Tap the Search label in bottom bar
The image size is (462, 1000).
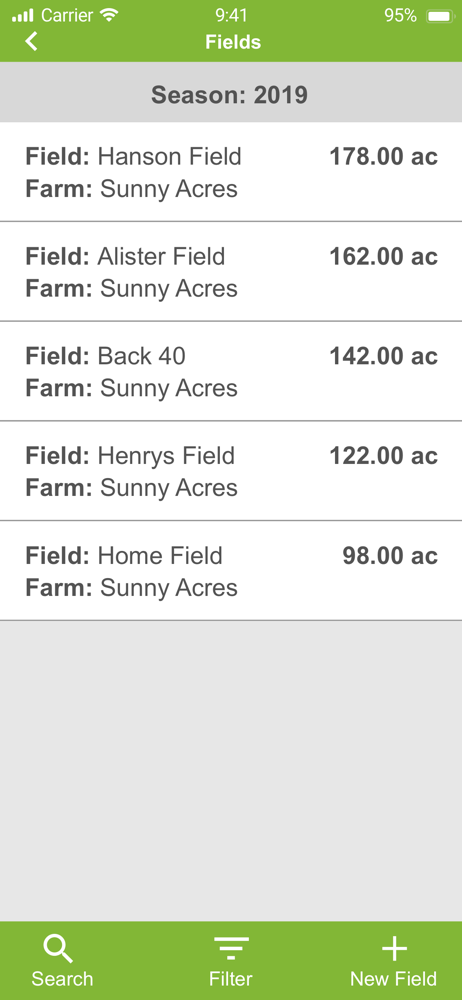[x=63, y=979]
